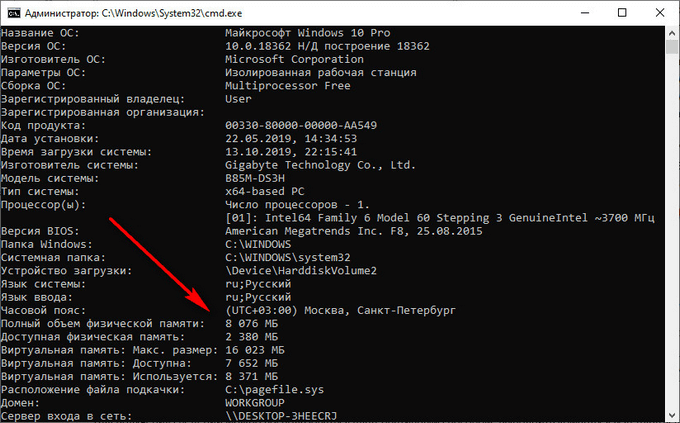Click the label 'Расположение файла подкачки:'

93,390
